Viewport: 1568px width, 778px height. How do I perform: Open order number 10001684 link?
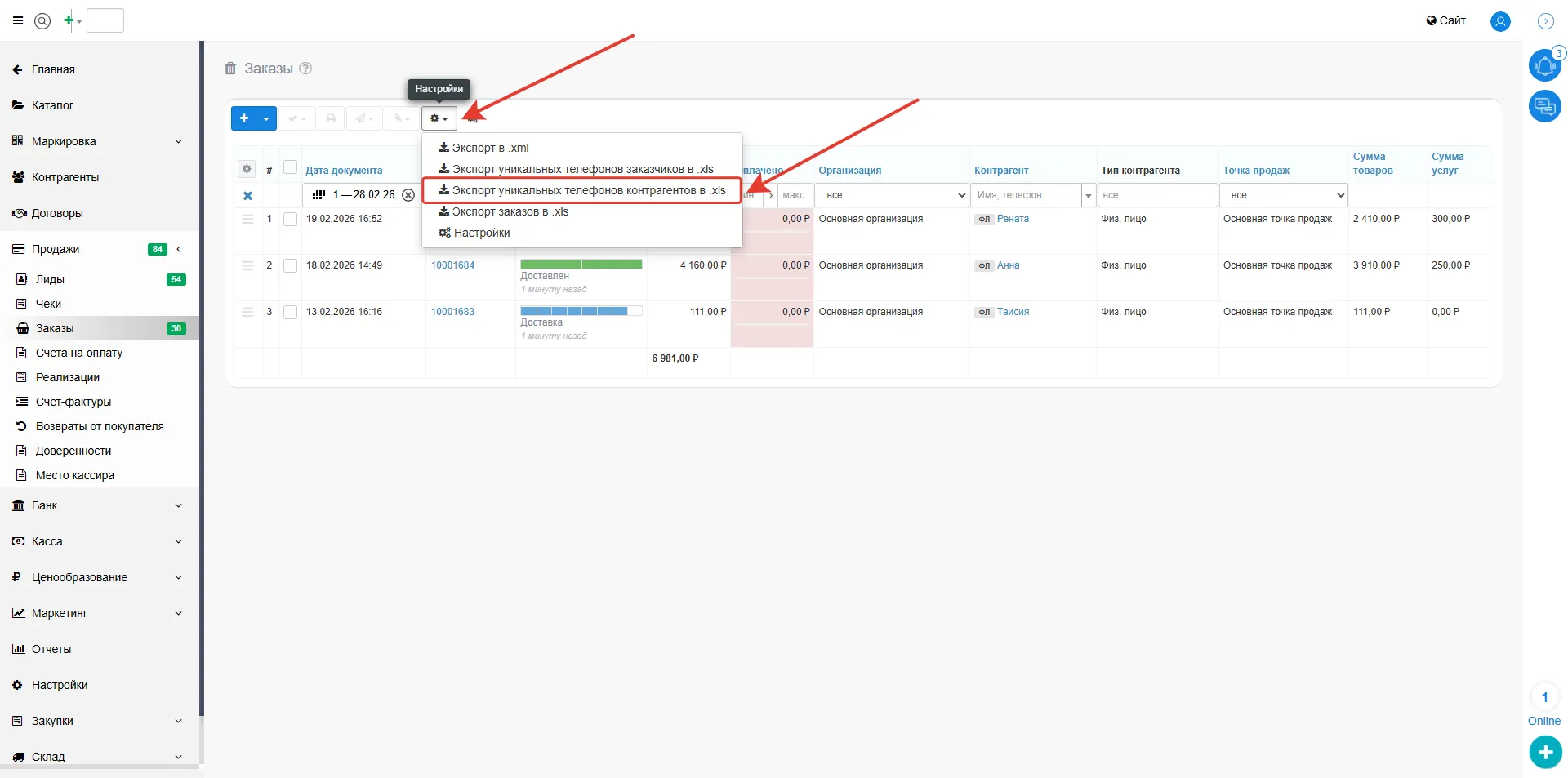point(452,265)
